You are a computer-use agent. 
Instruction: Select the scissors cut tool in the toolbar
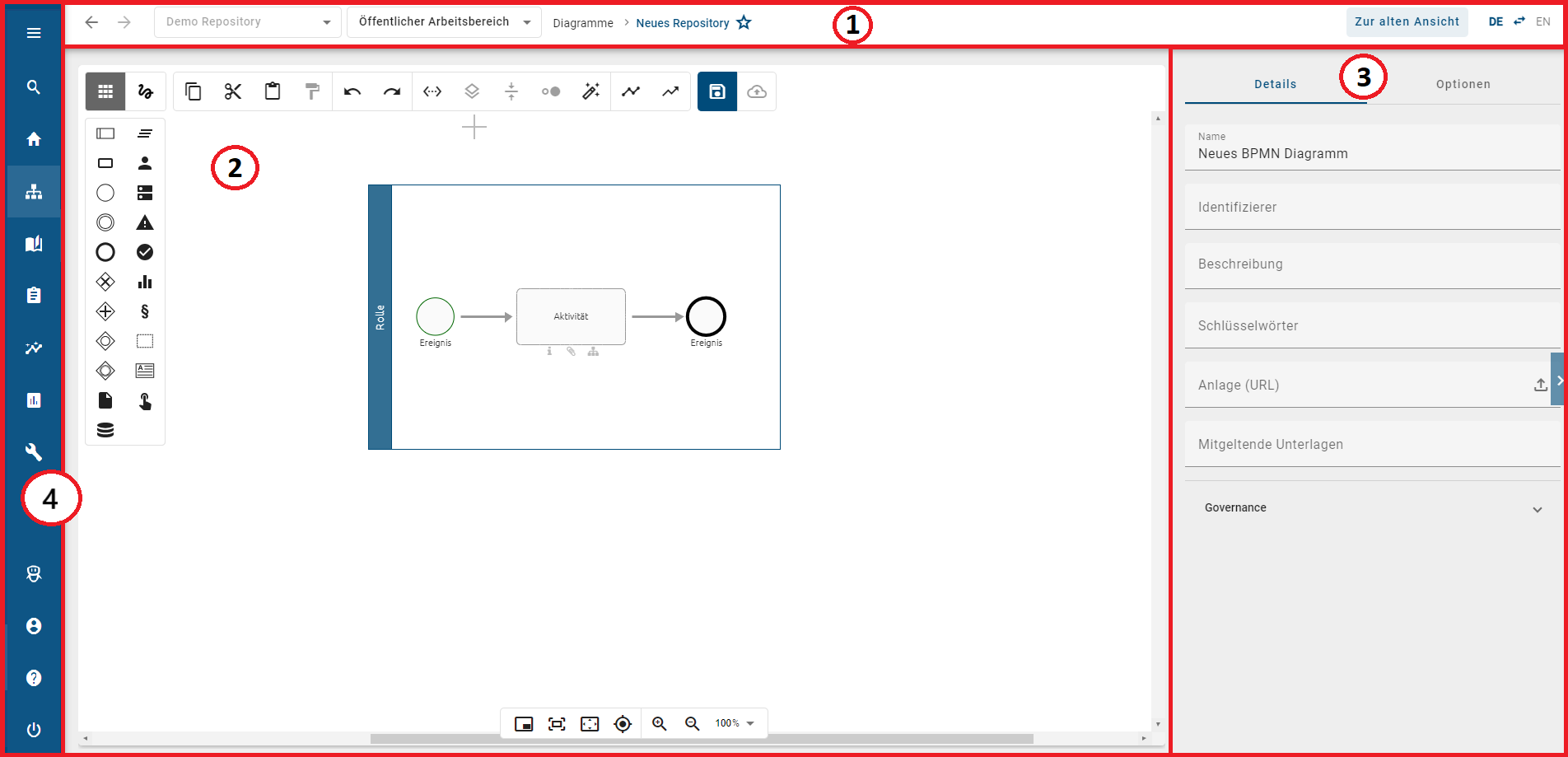point(233,91)
